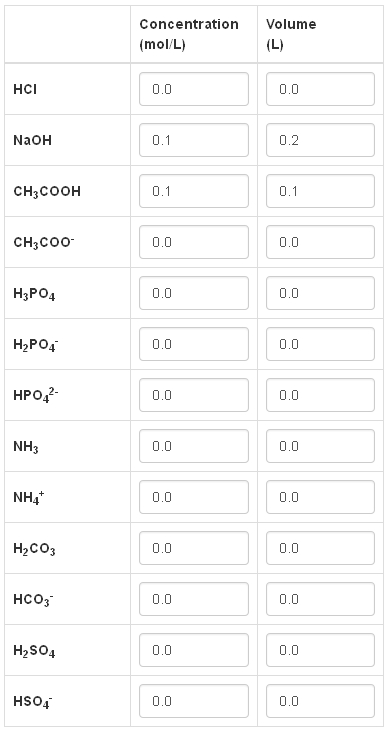Click the H2SO4 concentration field
388x729 pixels.
(194, 650)
